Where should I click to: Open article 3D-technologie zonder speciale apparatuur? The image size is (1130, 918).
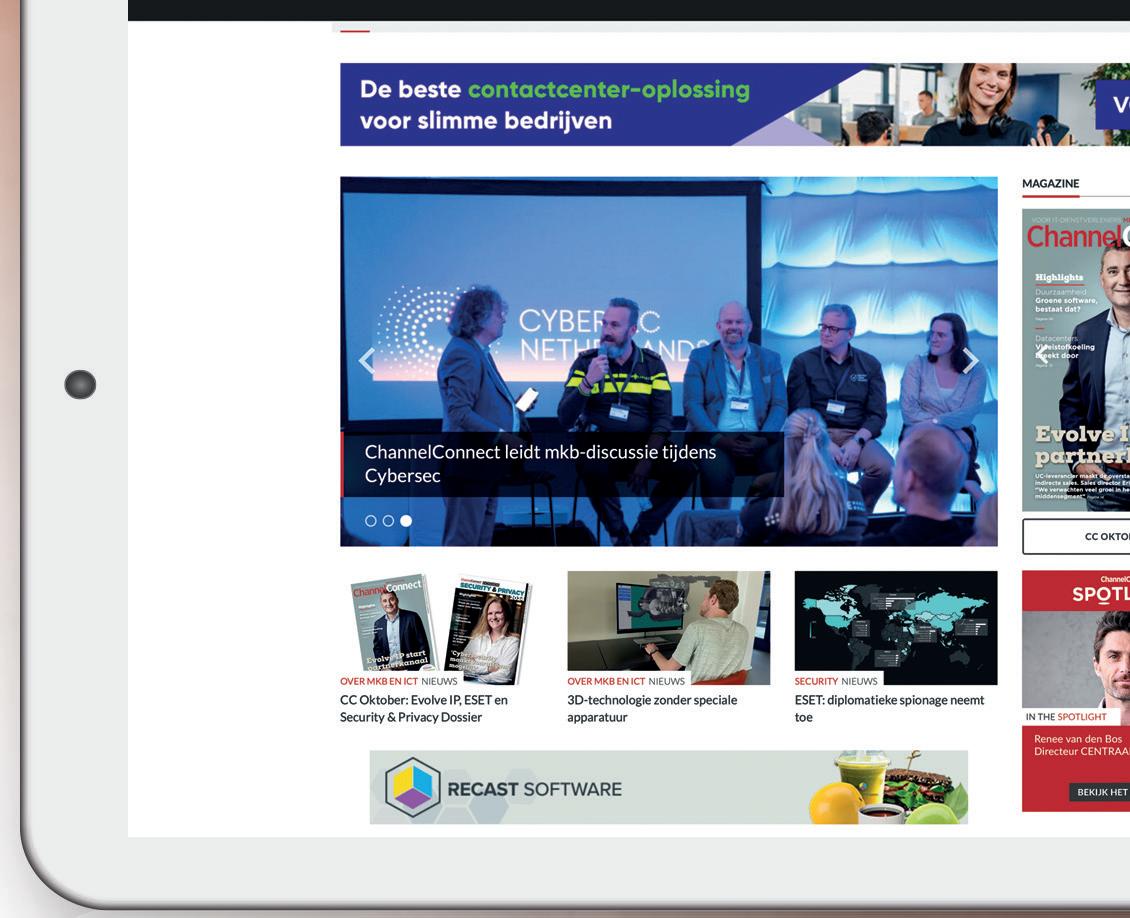652,708
